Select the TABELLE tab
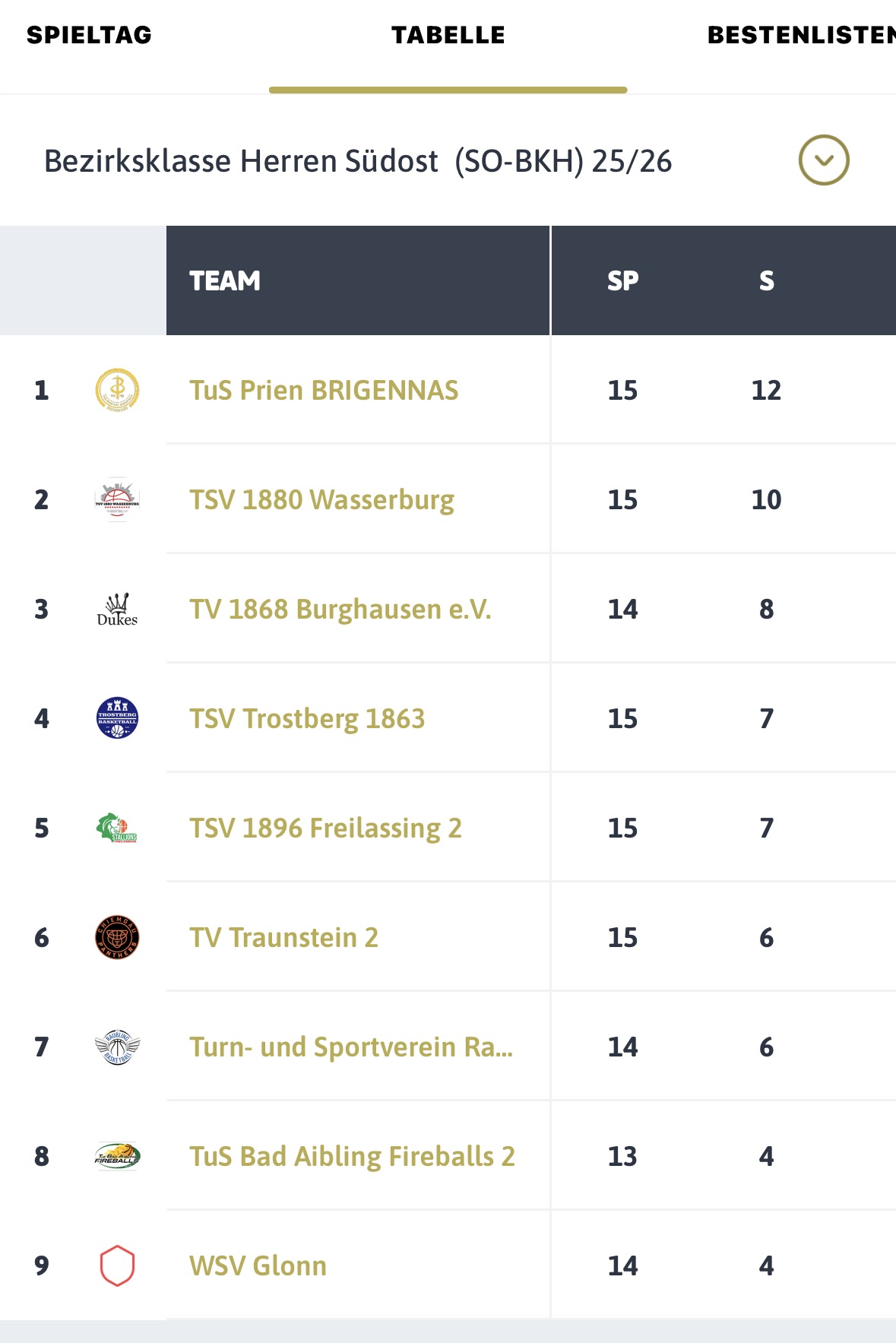This screenshot has width=896, height=1343. pos(448,35)
